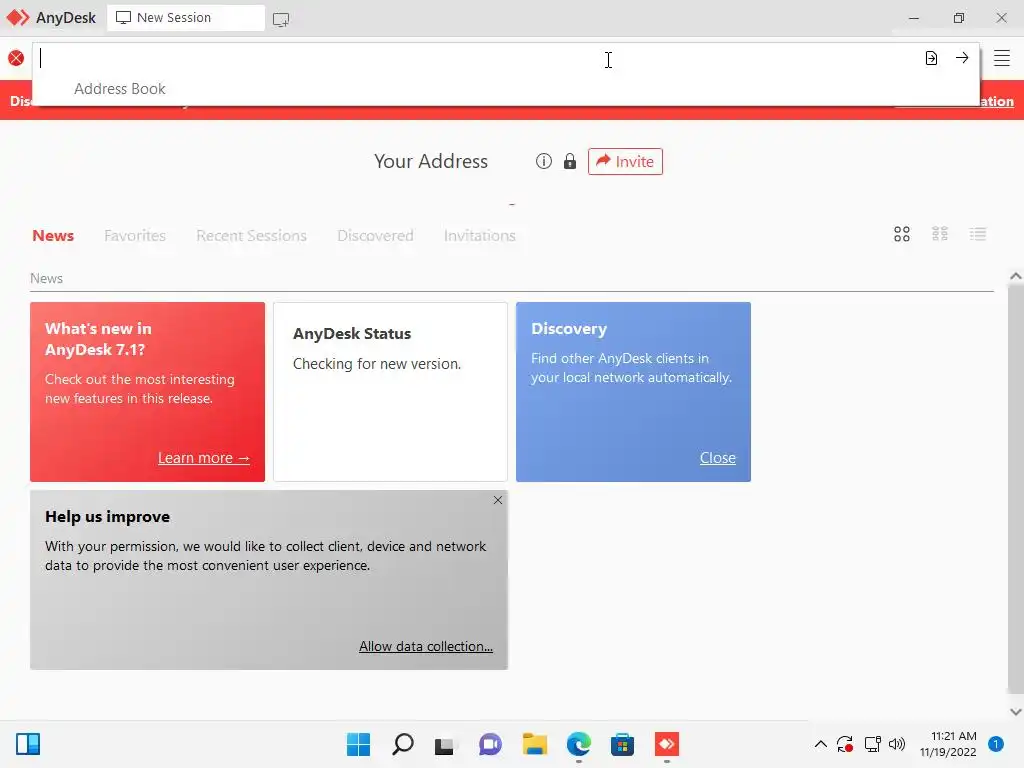
Task: Click Allow data collection link
Action: tap(426, 646)
